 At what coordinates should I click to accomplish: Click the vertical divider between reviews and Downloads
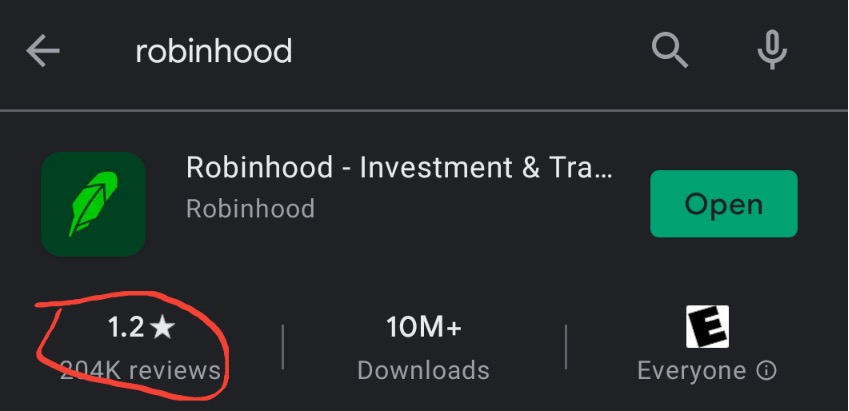[x=283, y=347]
